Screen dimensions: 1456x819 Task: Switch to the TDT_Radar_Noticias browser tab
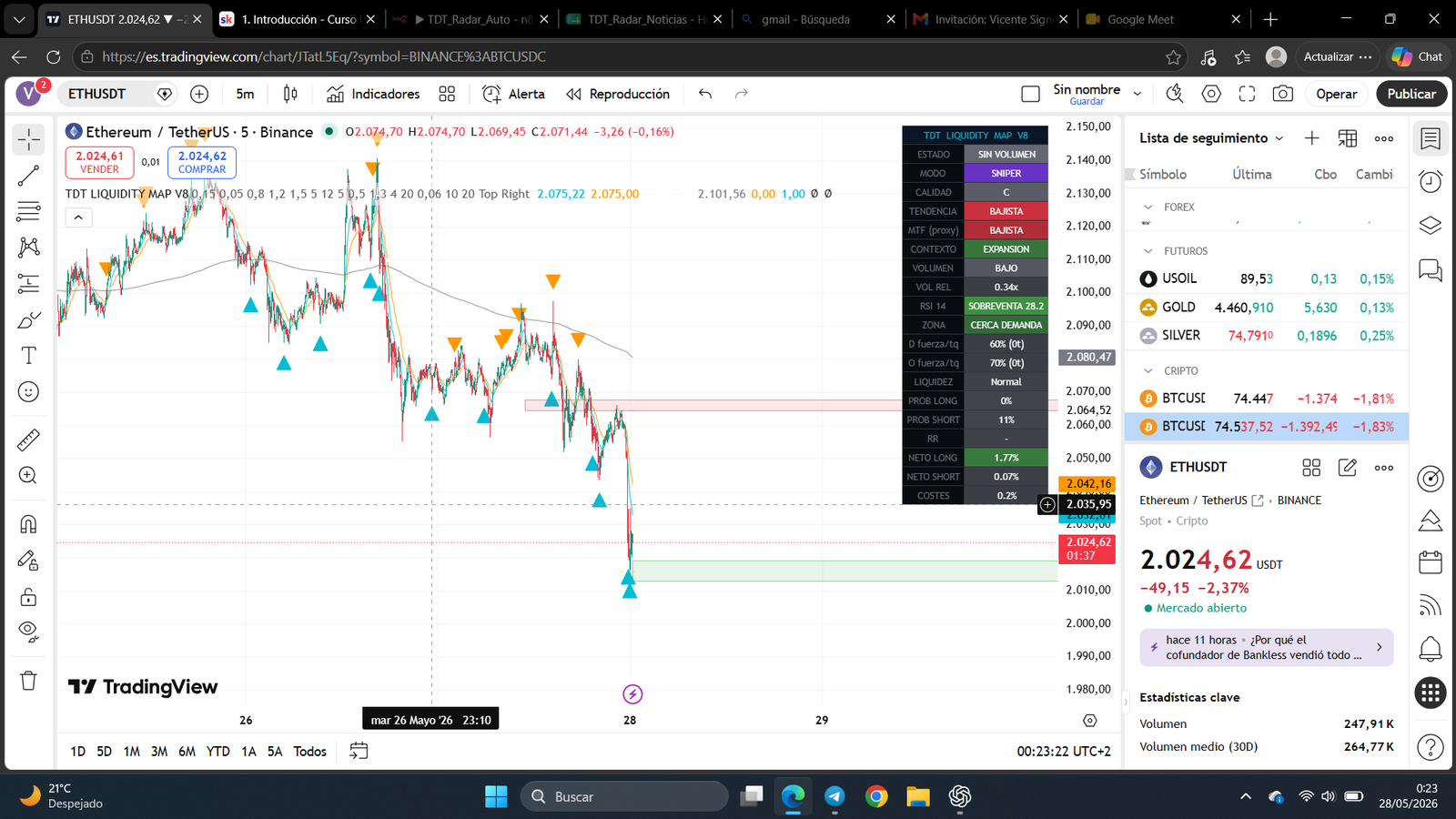[645, 19]
